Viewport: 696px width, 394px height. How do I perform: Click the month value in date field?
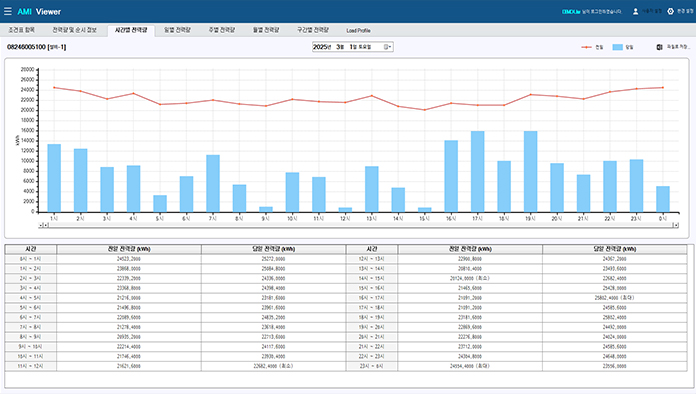click(x=339, y=47)
